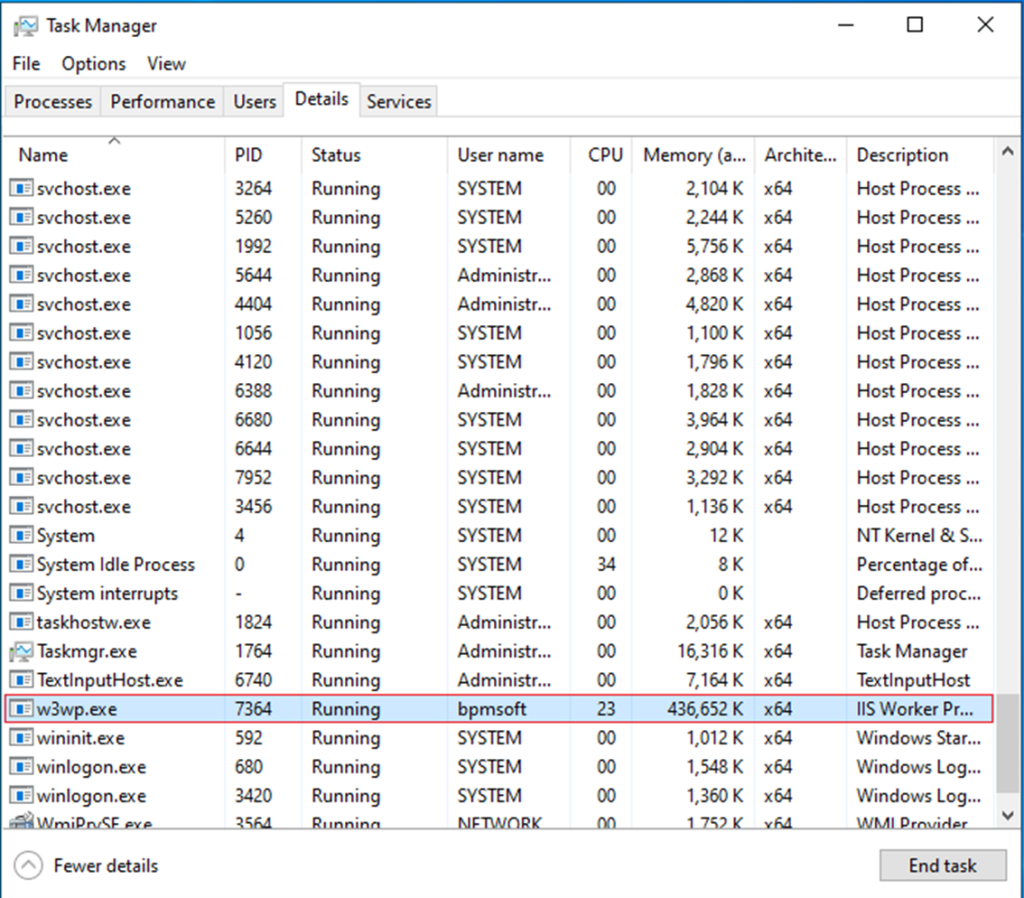Screen dimensions: 1024x898
Task: Click the System interrupts icon
Action: [x=21, y=593]
